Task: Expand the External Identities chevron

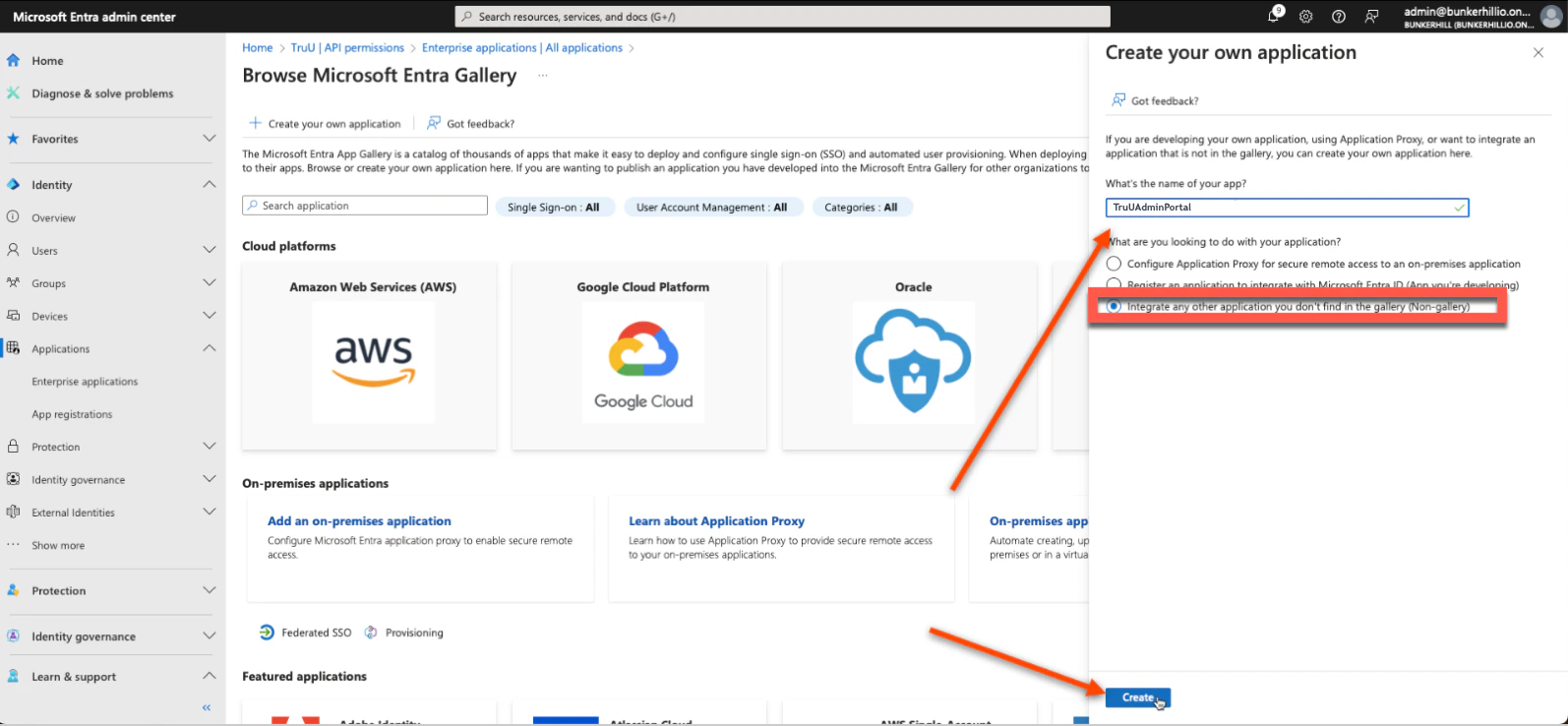Action: pos(209,512)
